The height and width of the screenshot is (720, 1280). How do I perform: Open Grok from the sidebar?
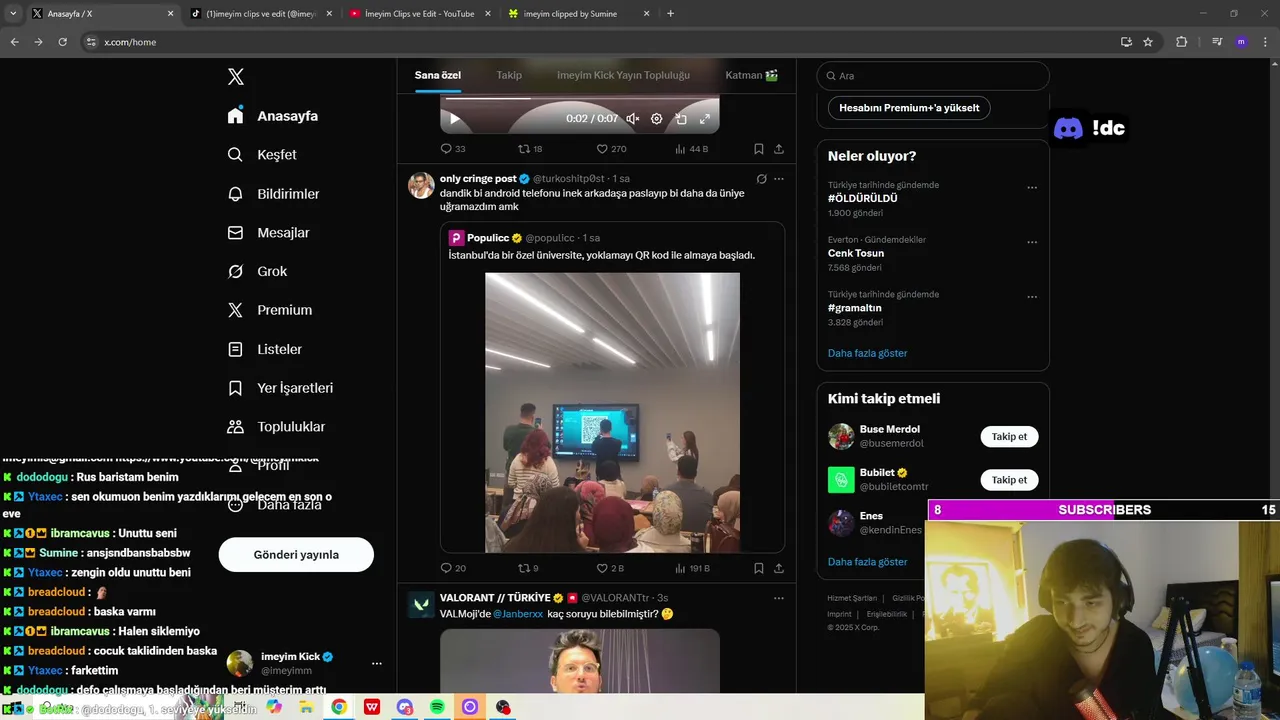click(x=257, y=272)
